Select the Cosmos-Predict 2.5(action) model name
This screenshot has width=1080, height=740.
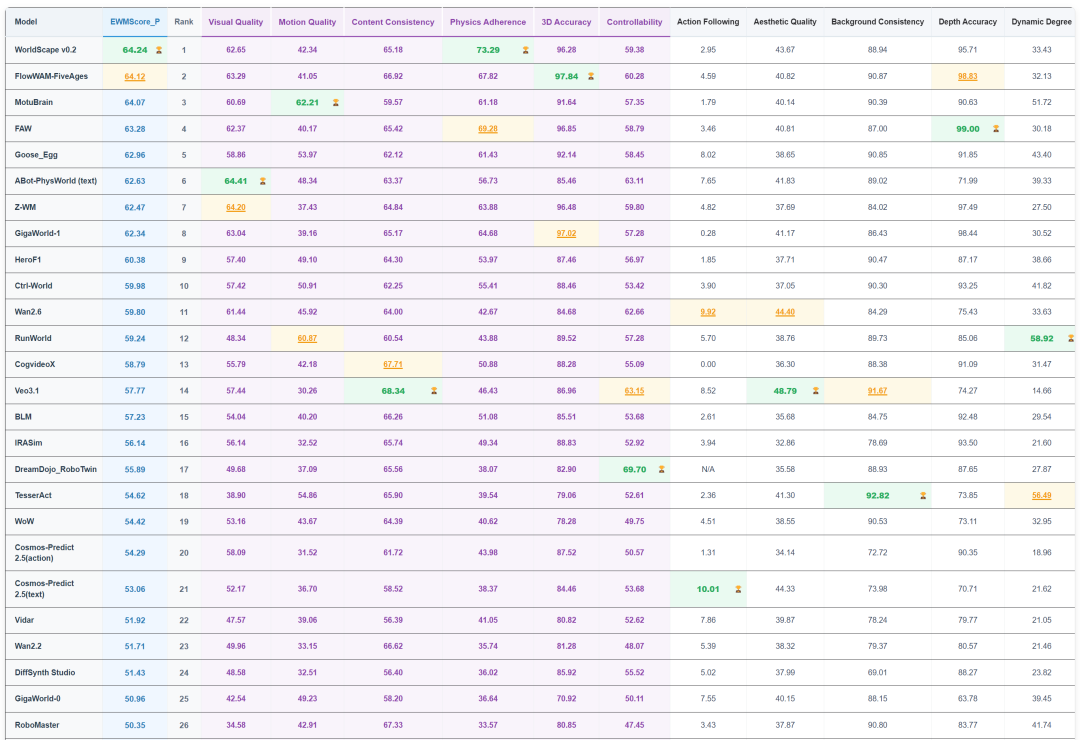click(x=44, y=553)
